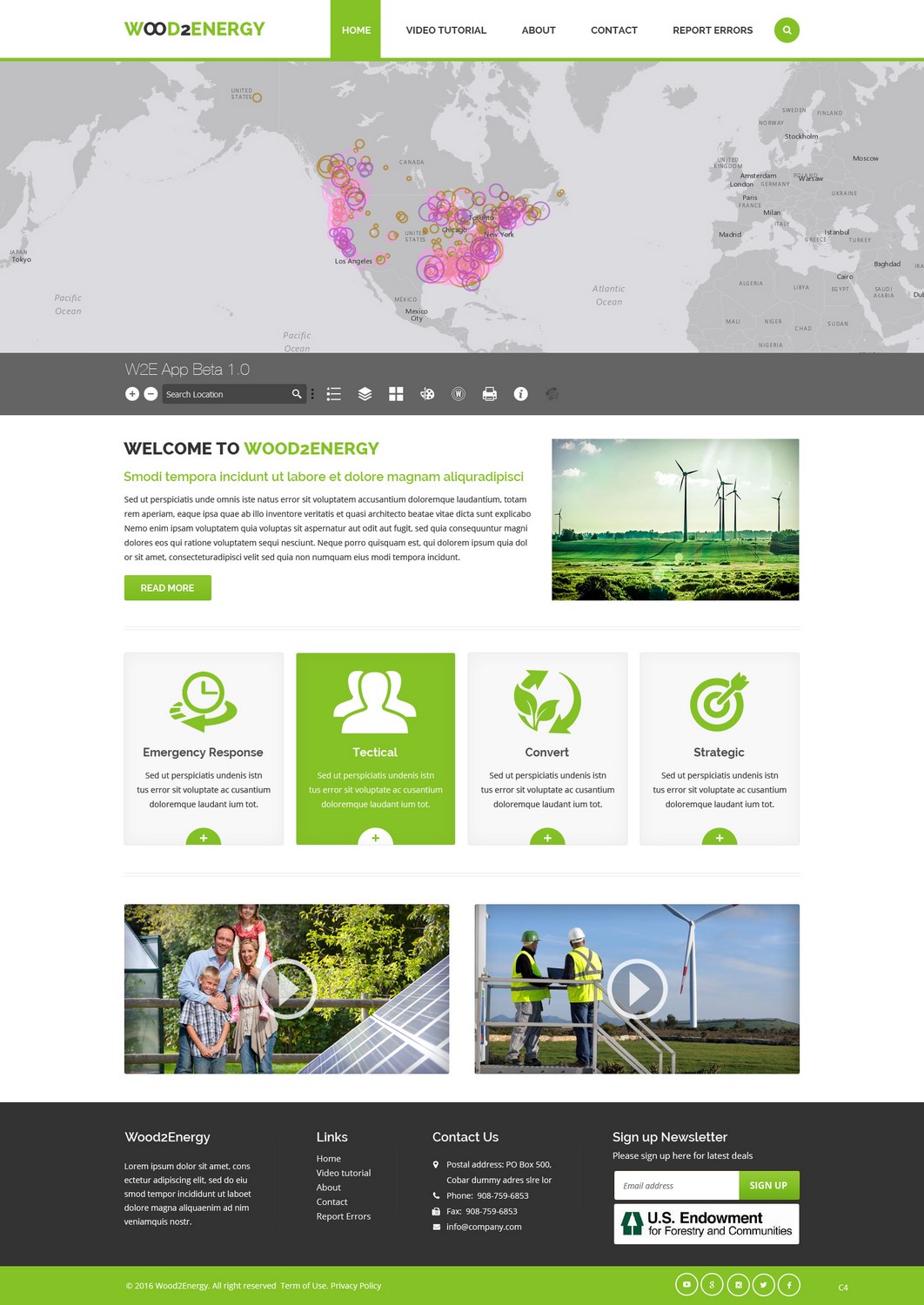Go to the Home nav tab

pos(356,30)
